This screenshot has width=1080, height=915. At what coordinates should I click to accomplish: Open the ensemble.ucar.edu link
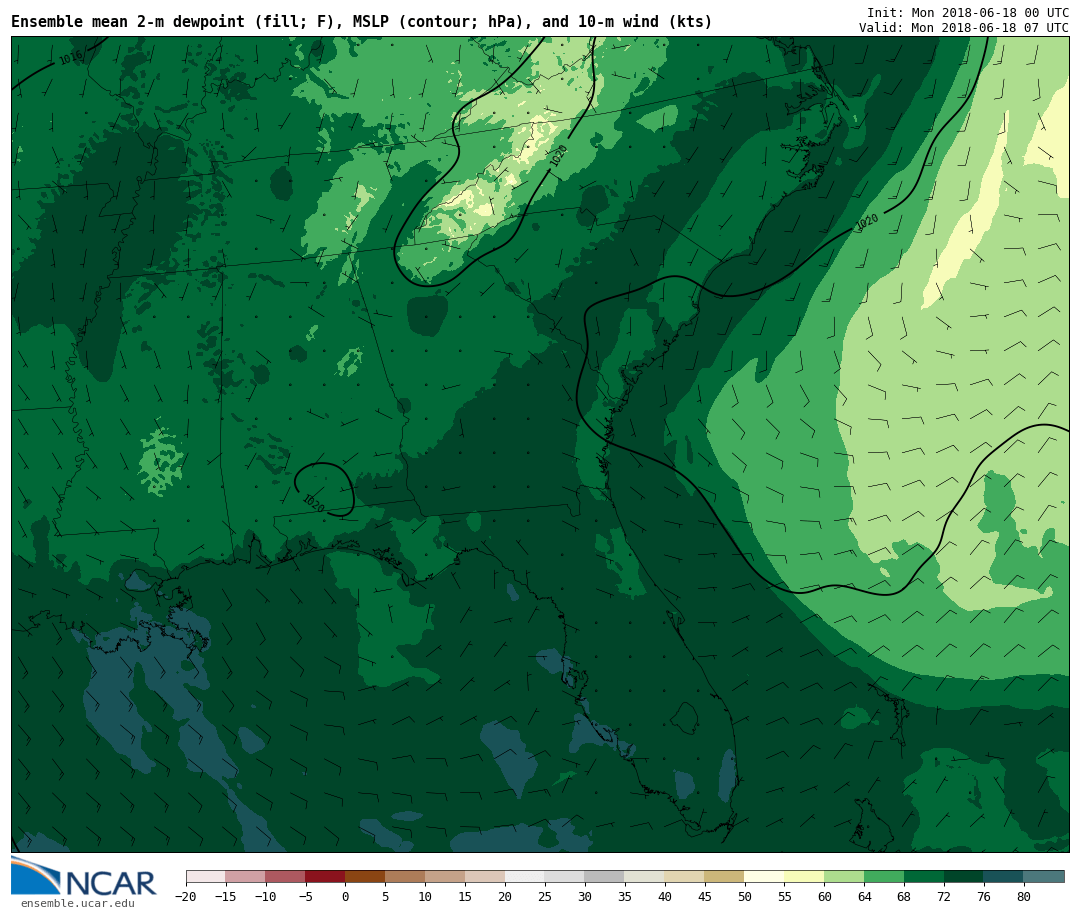(x=77, y=904)
